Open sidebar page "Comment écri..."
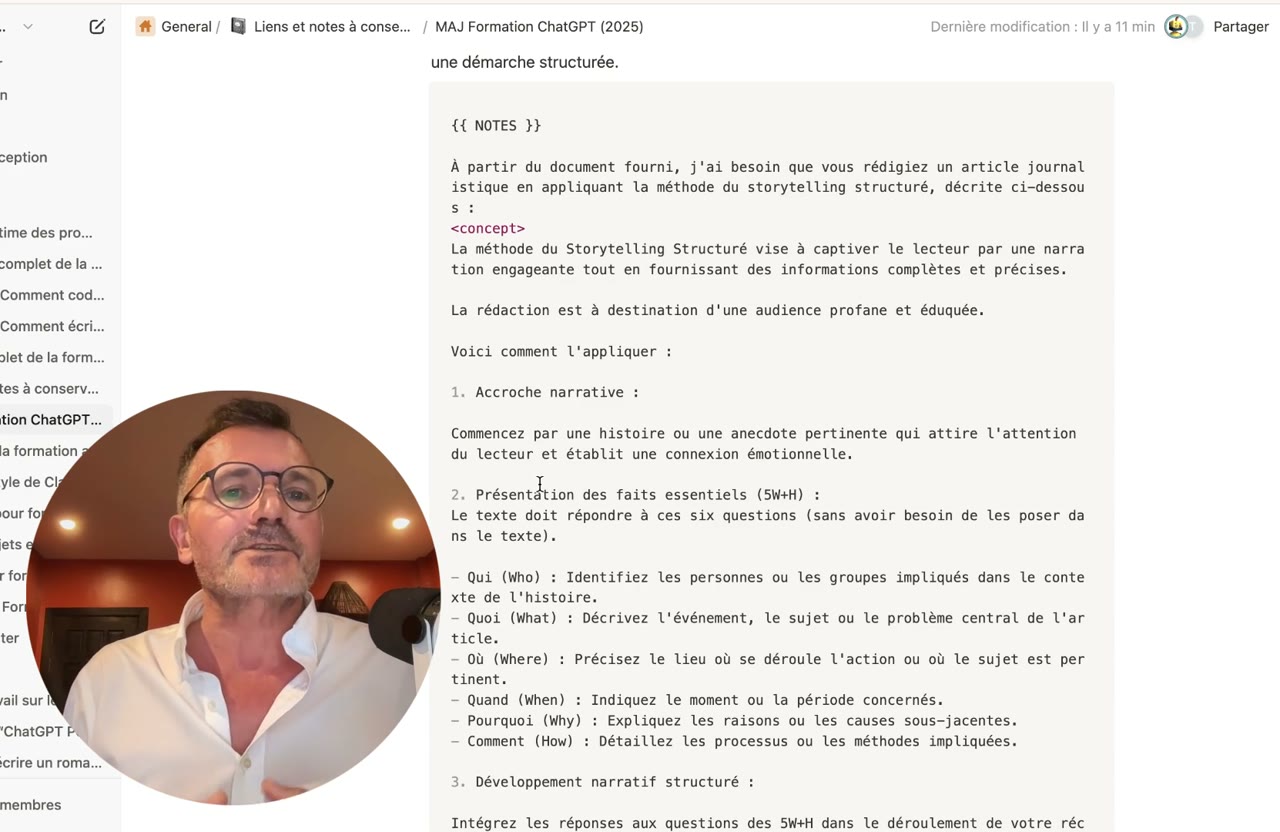Viewport: 1280px width, 832px height. click(x=52, y=326)
